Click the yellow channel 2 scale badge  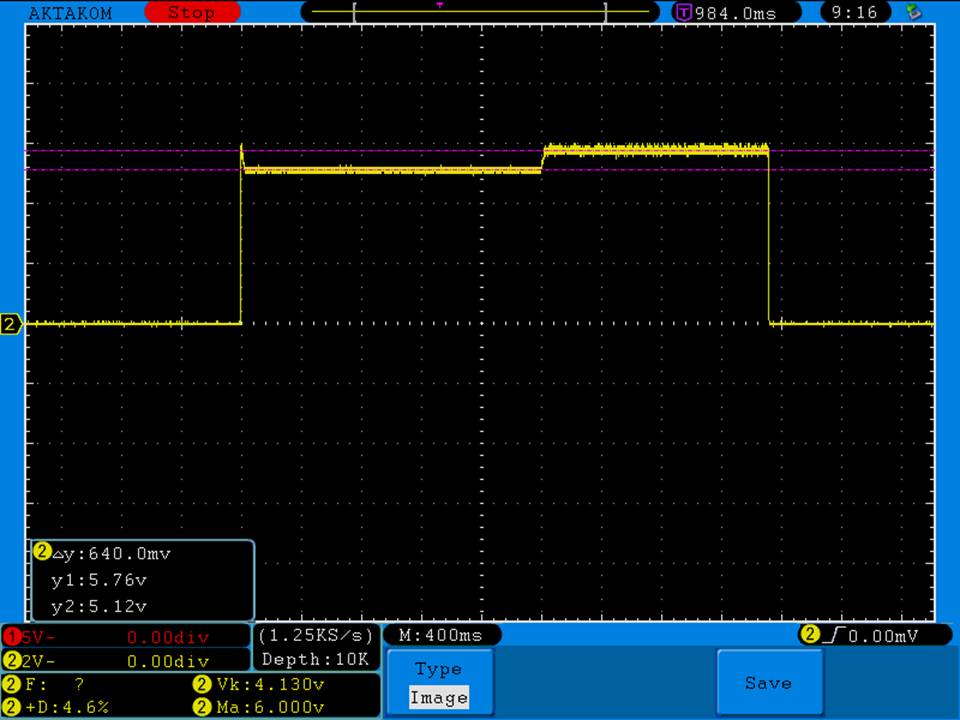[11, 661]
